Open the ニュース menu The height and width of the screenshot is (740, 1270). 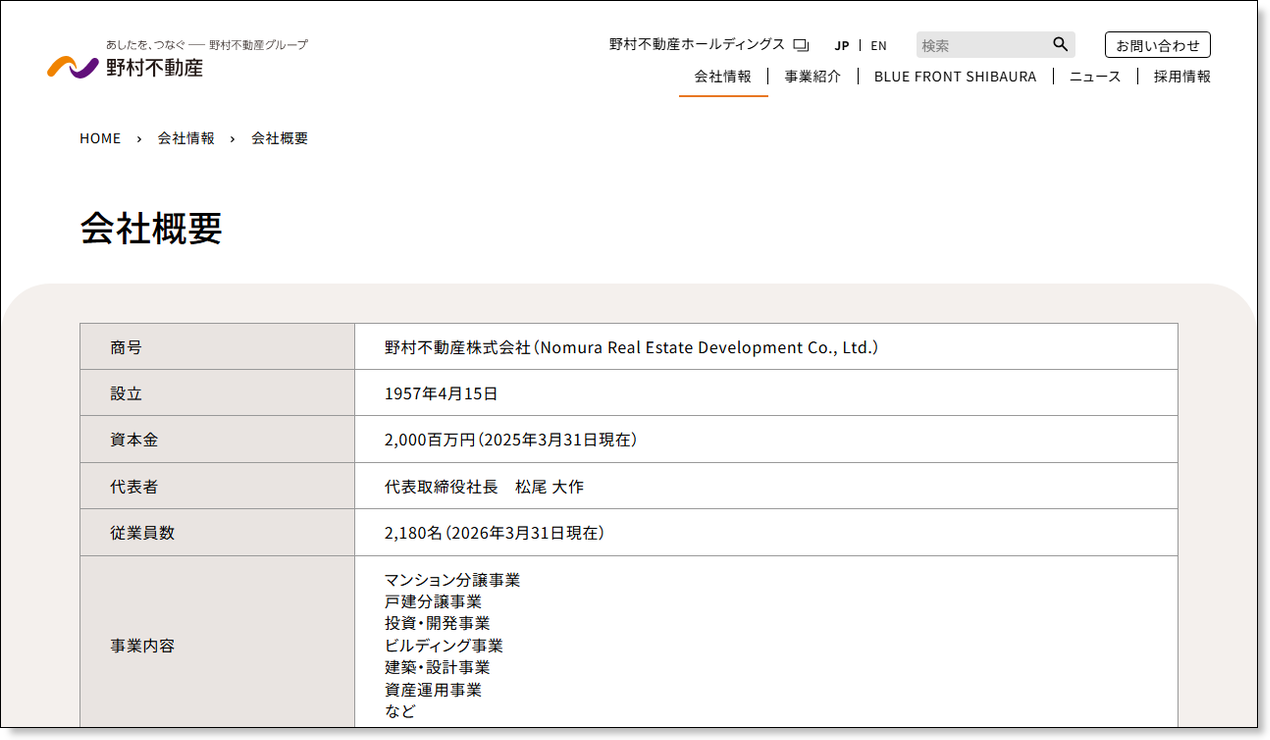point(1095,76)
